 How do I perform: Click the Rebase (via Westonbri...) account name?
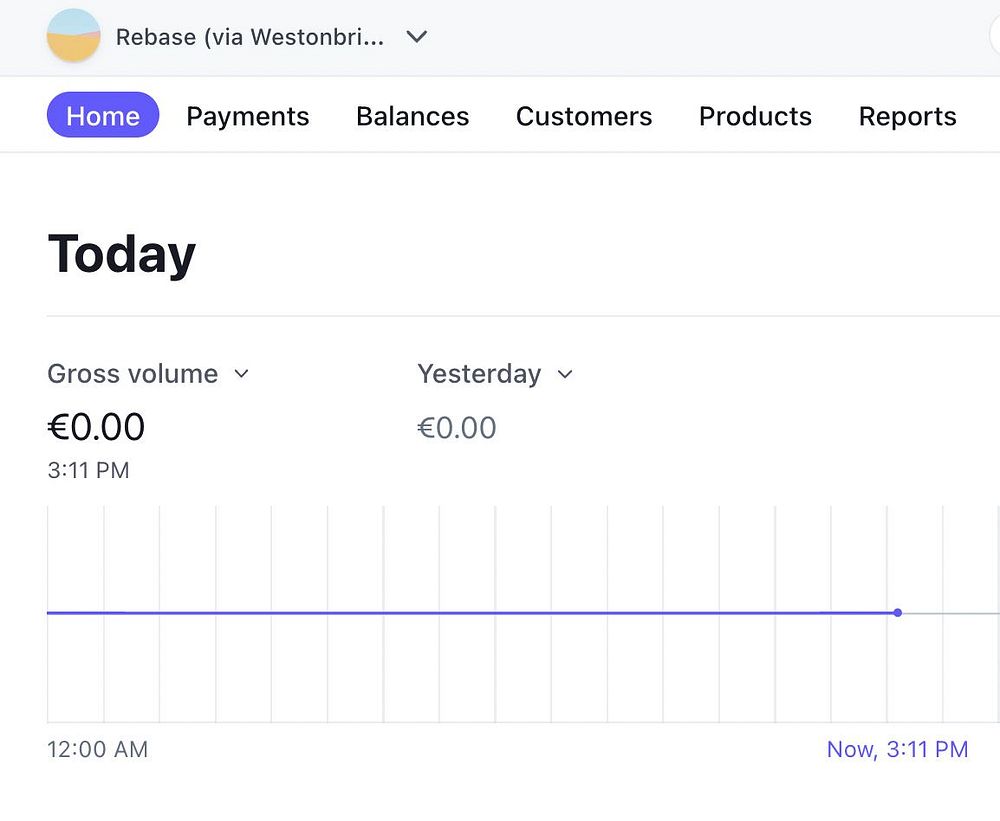click(x=249, y=37)
